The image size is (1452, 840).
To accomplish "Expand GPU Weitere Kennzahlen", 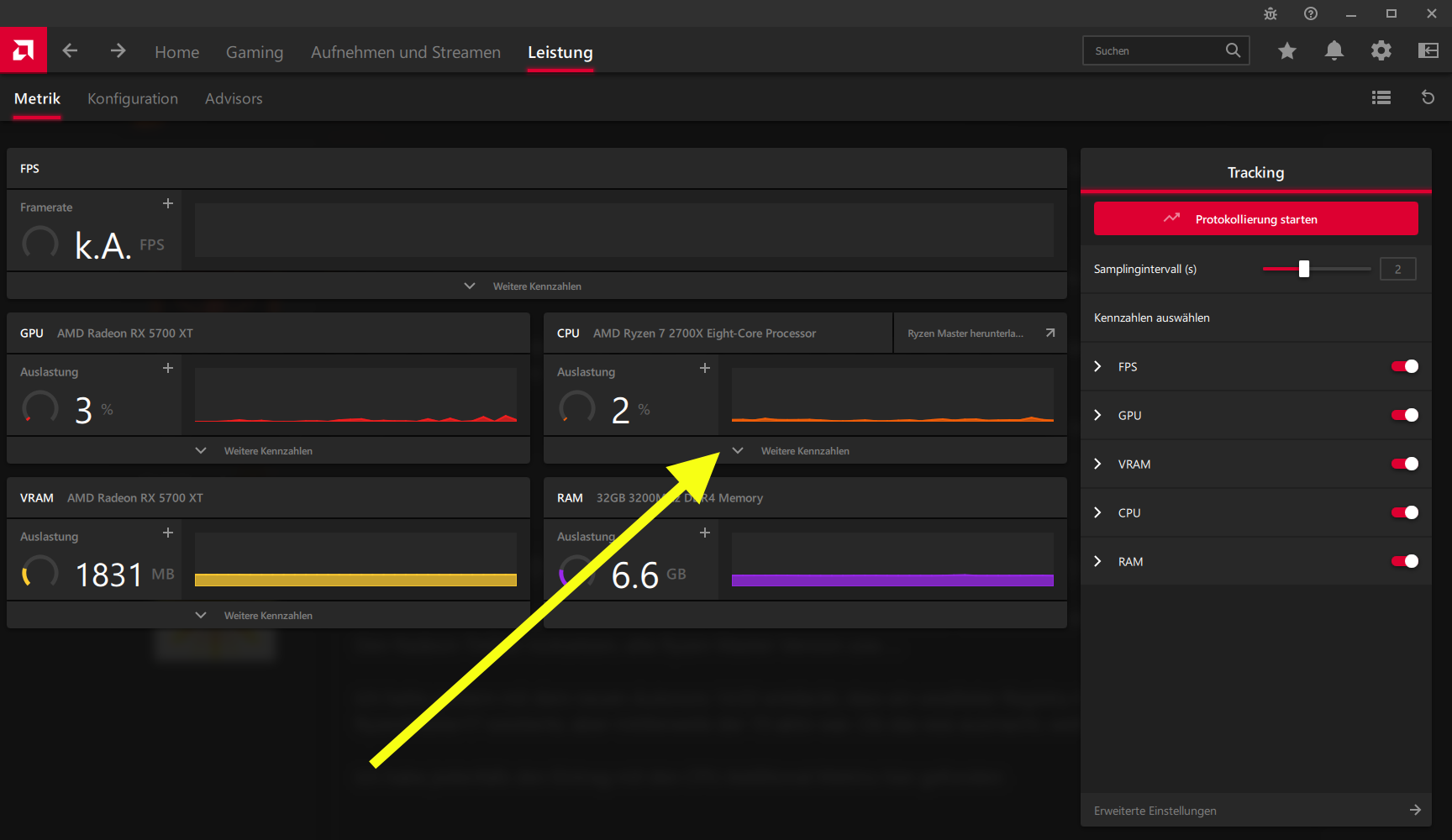I will (x=268, y=450).
